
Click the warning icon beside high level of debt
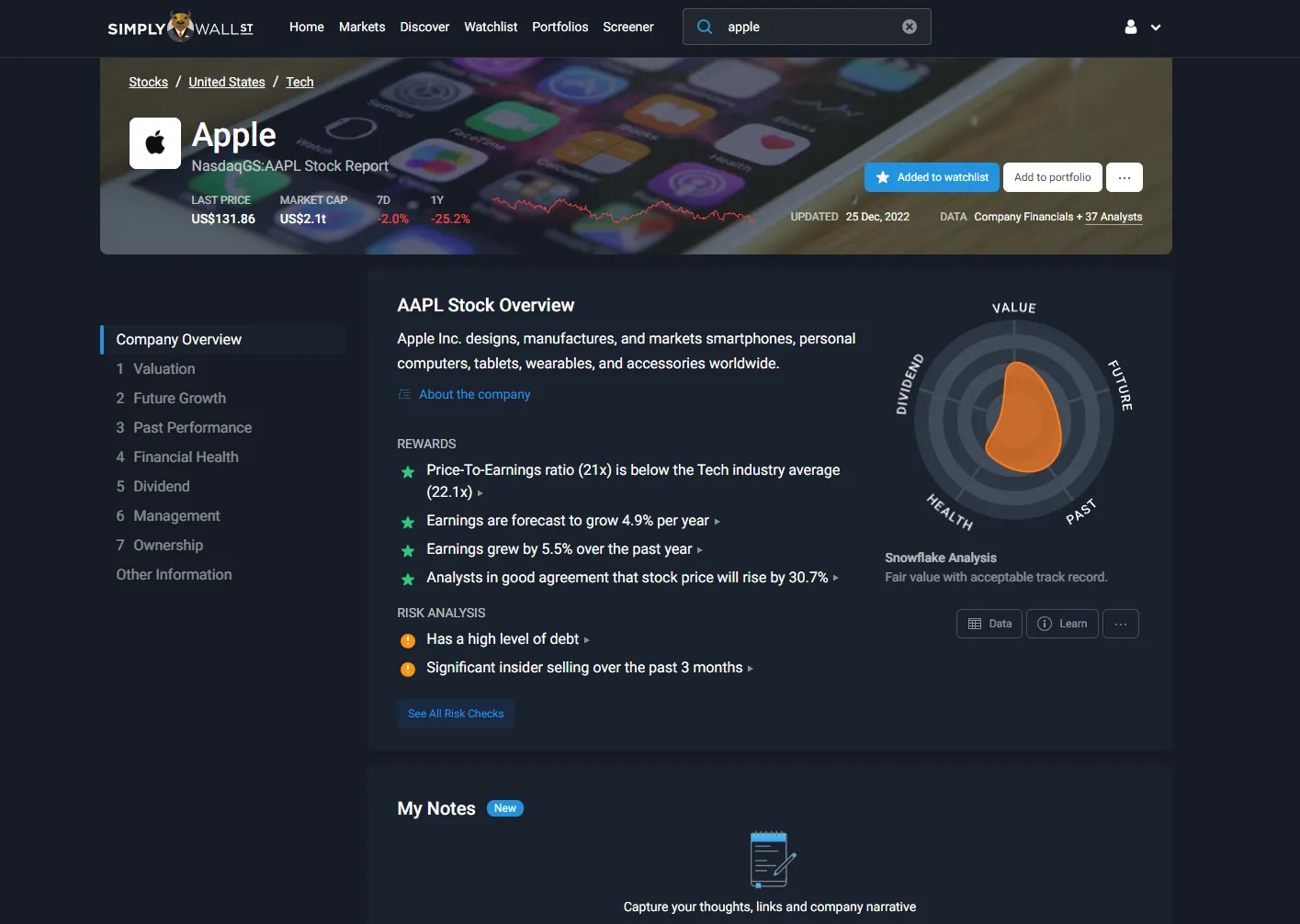407,640
